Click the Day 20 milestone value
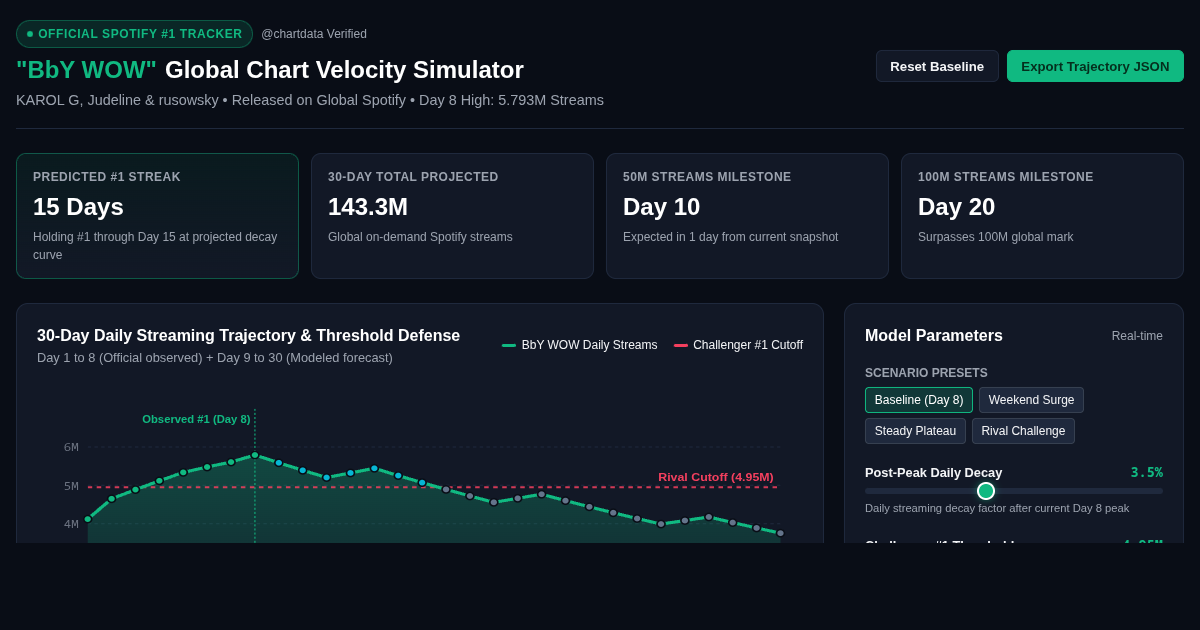Viewport: 1200px width, 630px height. 956,207
